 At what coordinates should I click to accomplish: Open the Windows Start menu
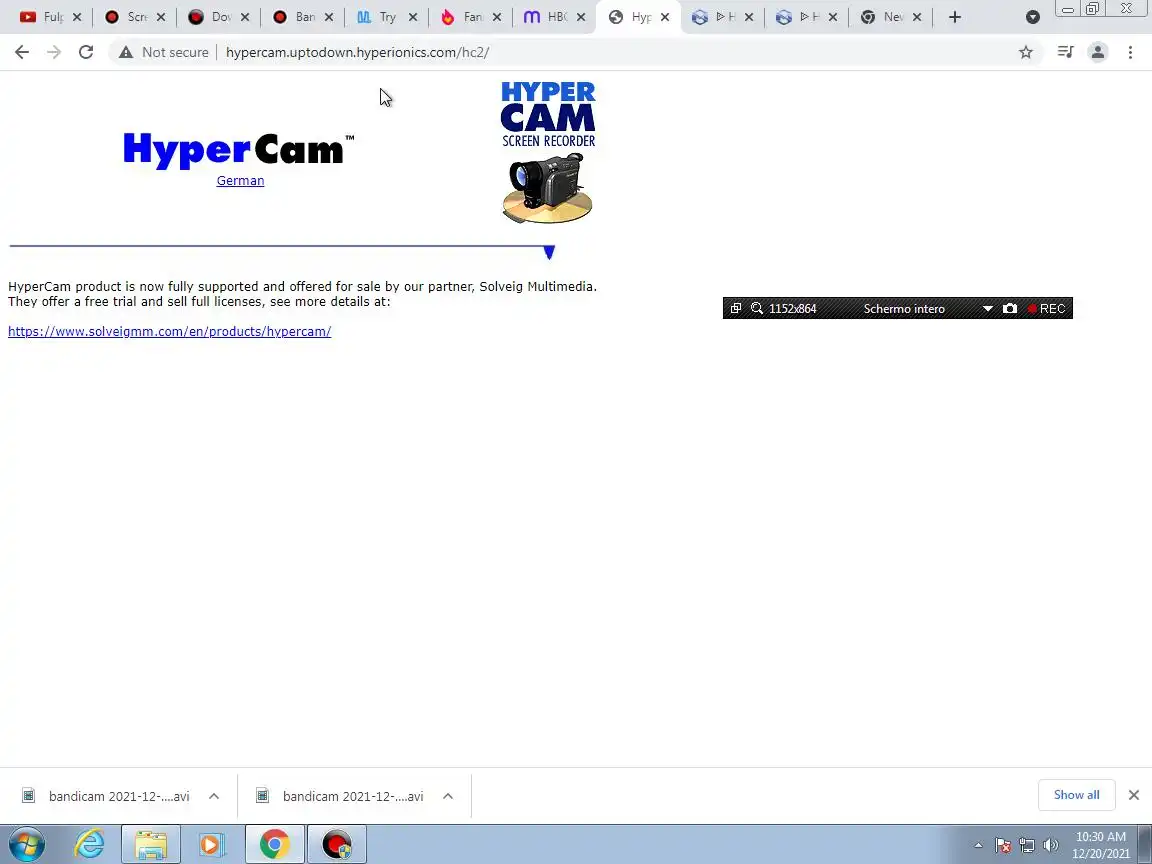click(x=26, y=844)
